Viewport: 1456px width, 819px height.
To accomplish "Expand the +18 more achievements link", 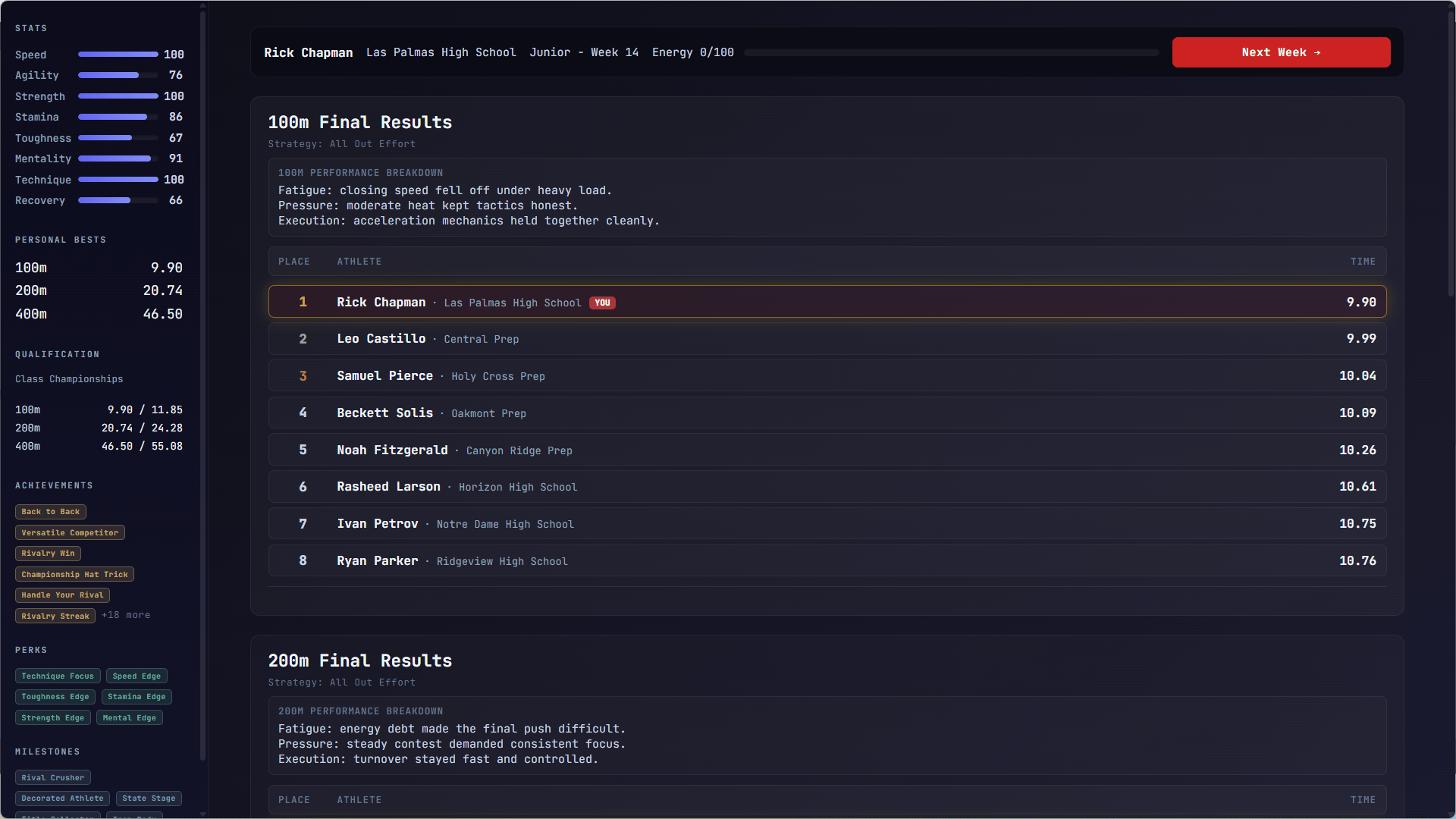I will pos(126,616).
